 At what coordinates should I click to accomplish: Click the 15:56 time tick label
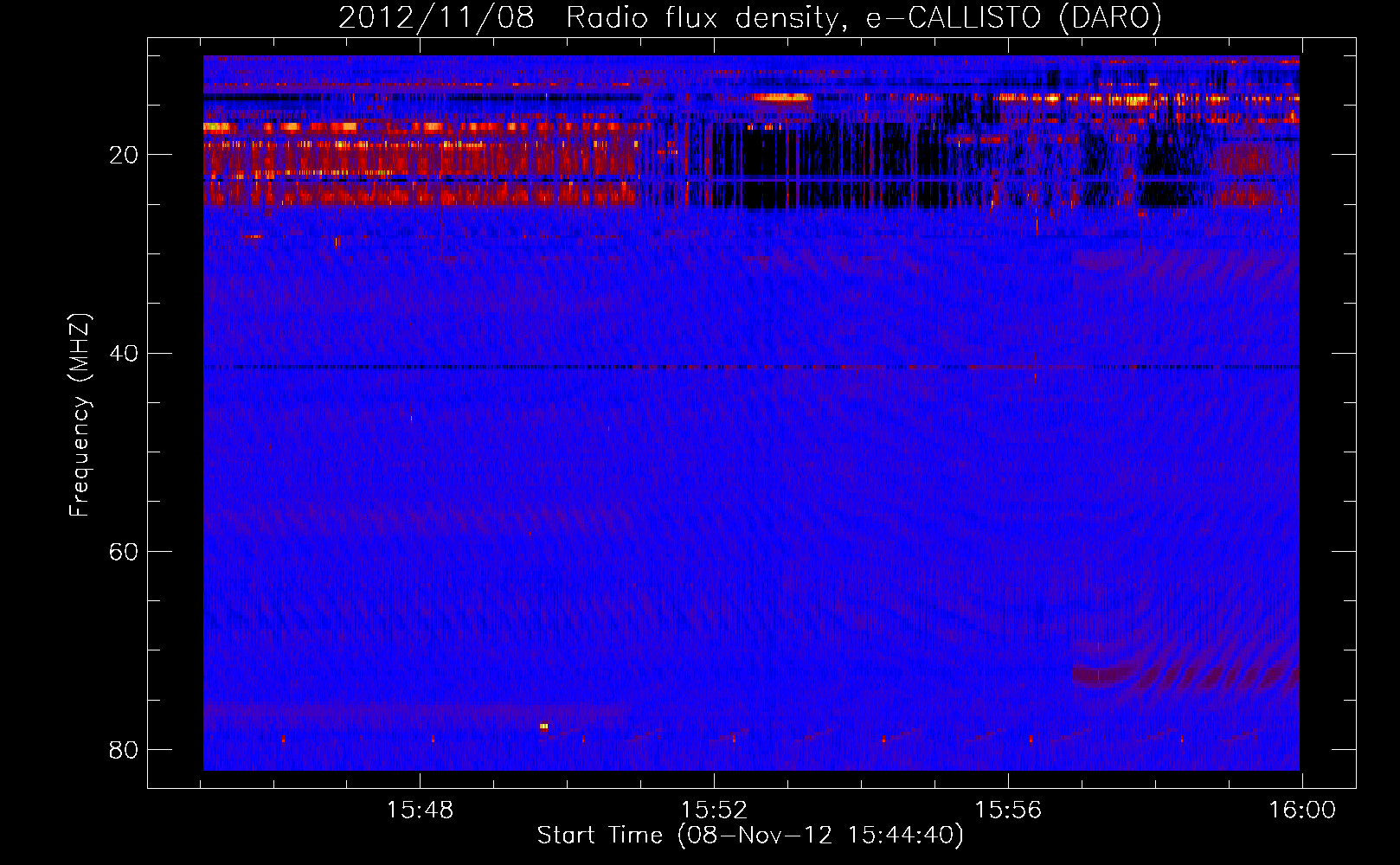pyautogui.click(x=1008, y=811)
